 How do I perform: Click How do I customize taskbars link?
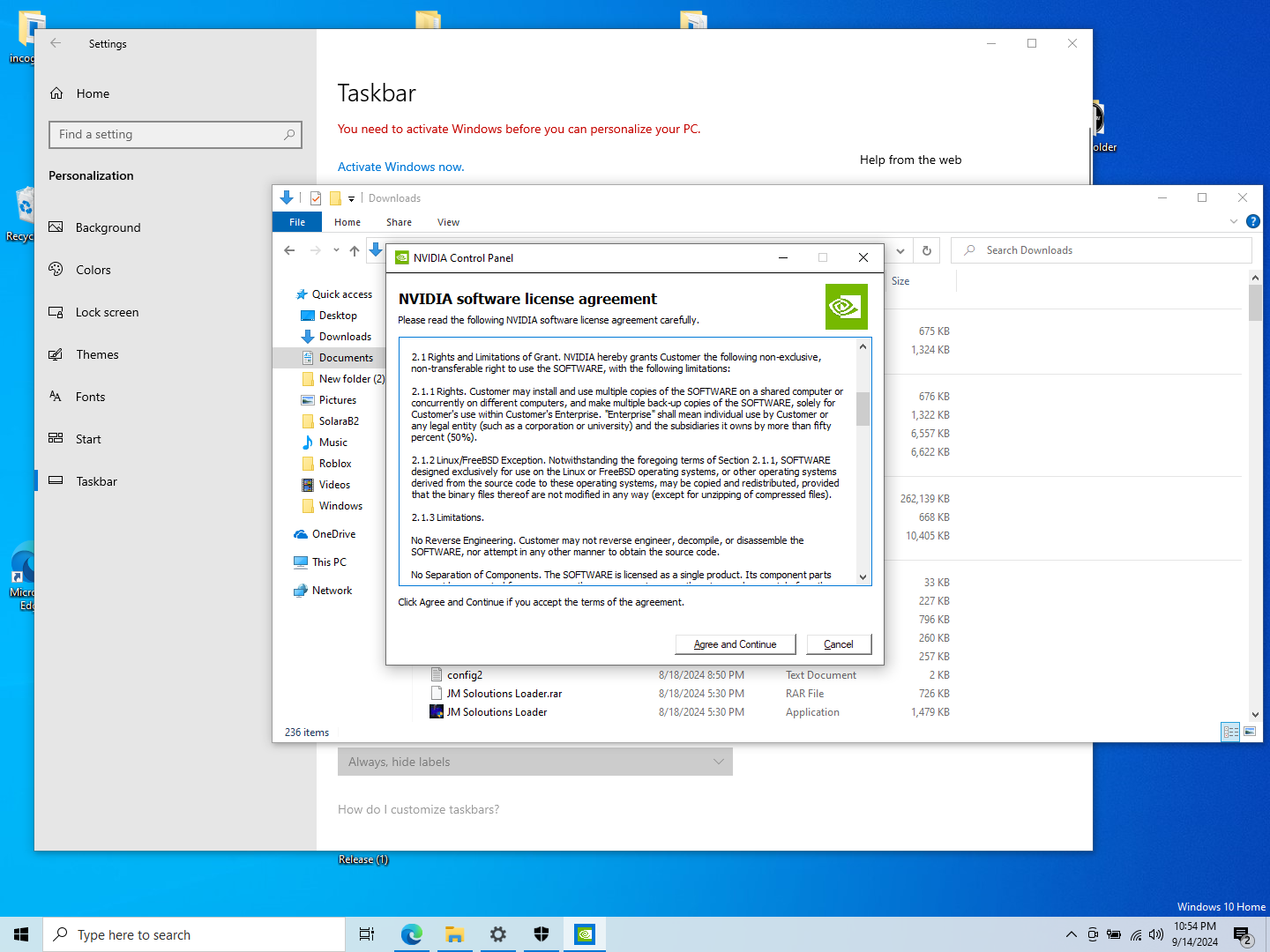coord(418,809)
